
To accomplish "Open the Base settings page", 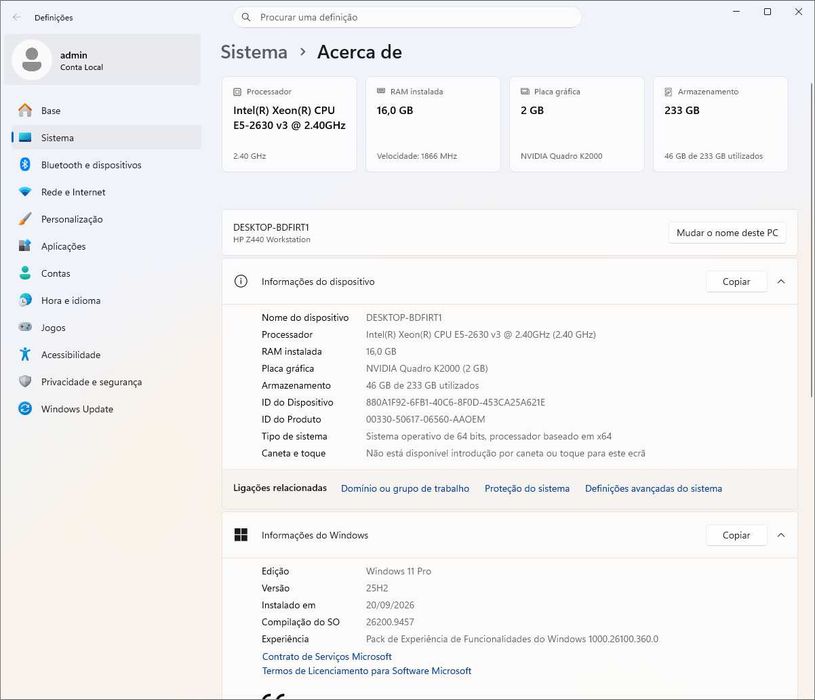I will tap(106, 110).
